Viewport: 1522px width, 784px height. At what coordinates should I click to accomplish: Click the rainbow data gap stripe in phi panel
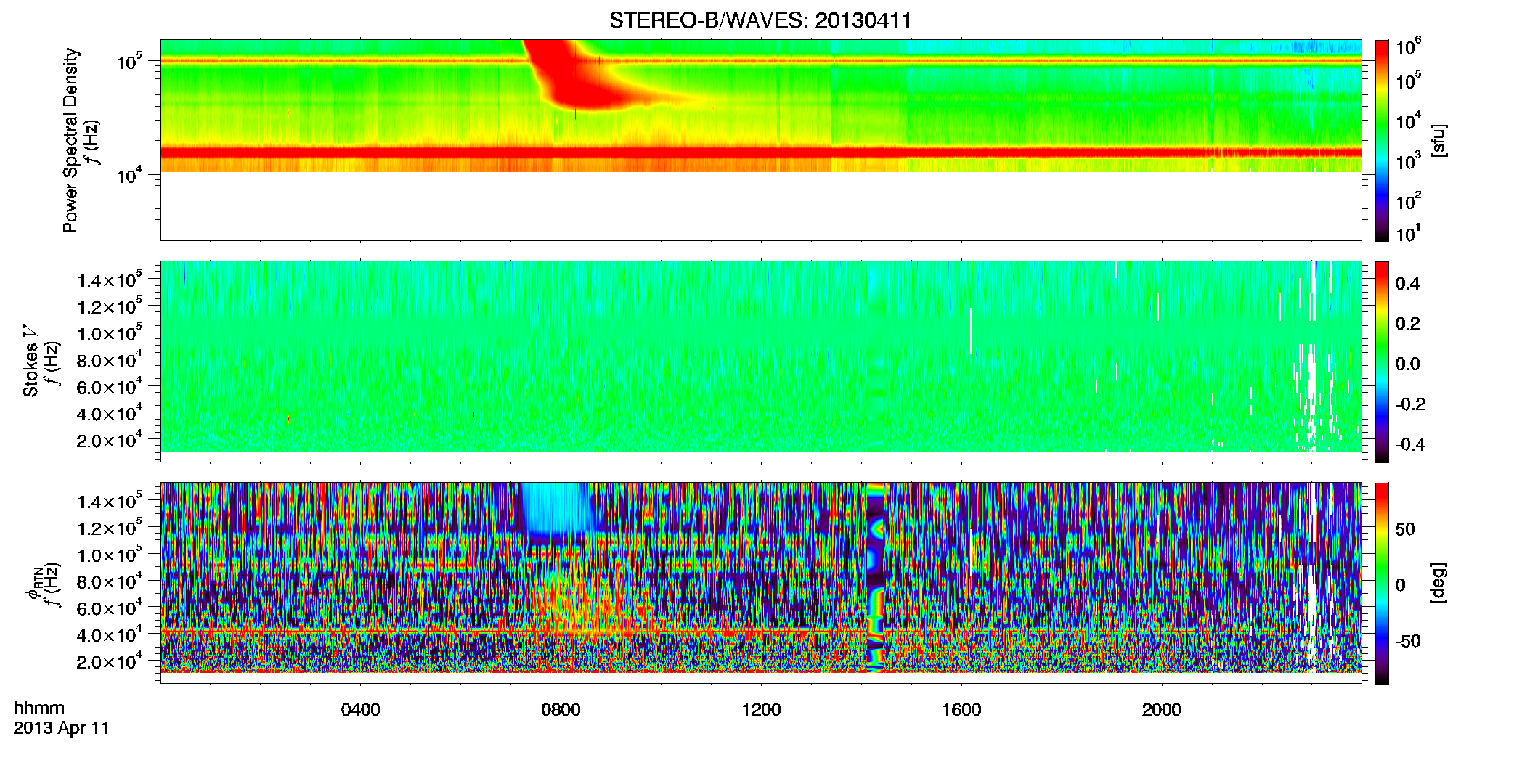coord(876,577)
